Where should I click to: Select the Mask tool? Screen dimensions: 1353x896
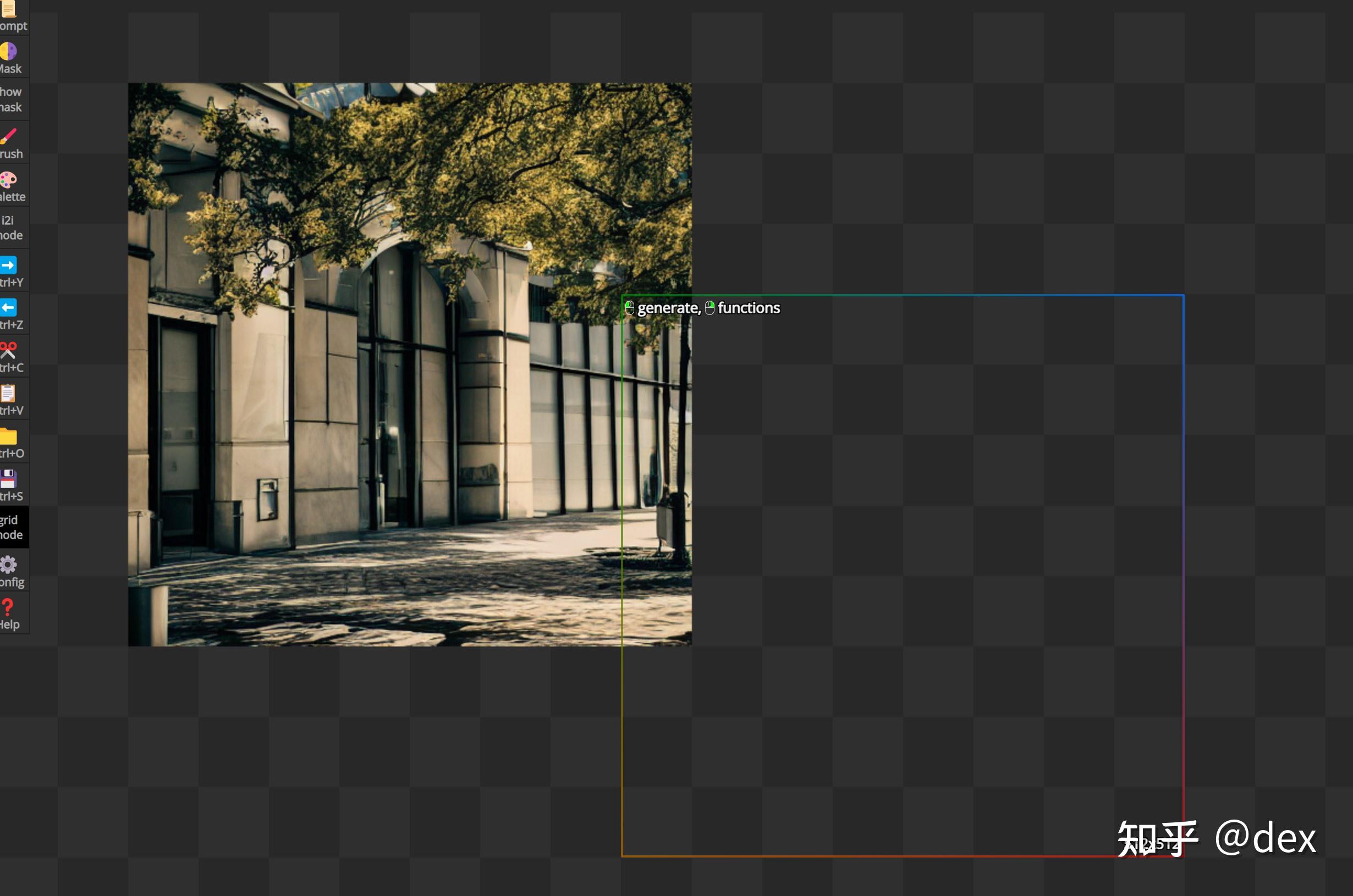pyautogui.click(x=10, y=58)
